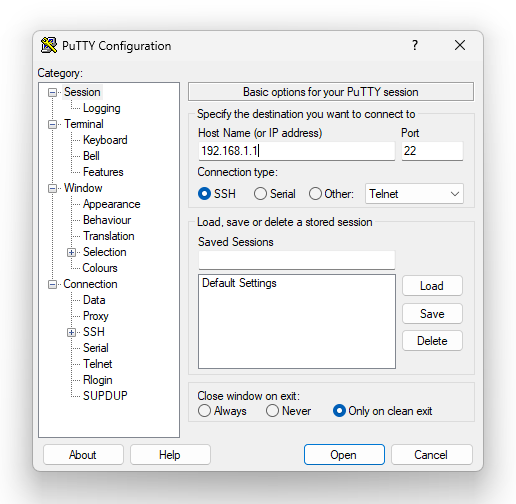The image size is (516, 504).
Task: Open the Logging category
Action: click(102, 108)
